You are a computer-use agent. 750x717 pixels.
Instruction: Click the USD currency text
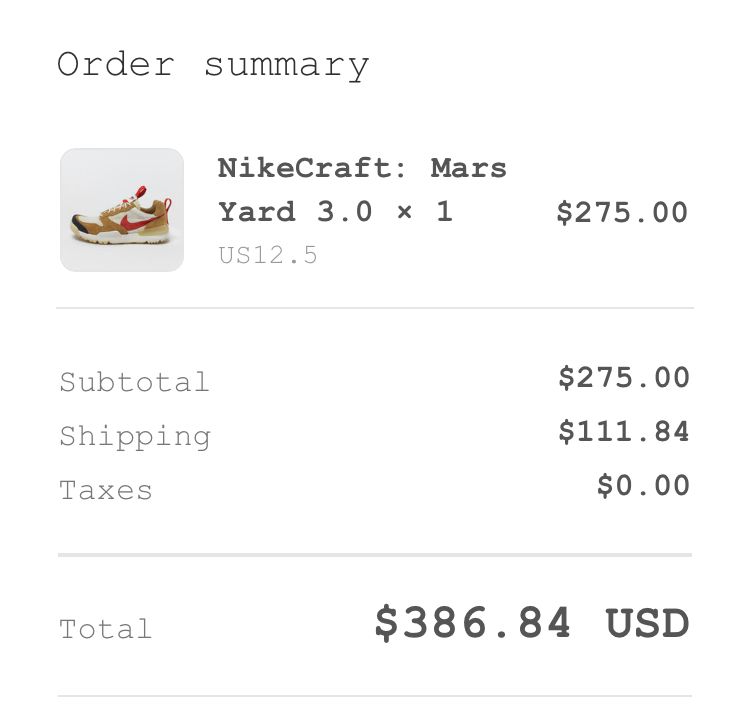[647, 623]
